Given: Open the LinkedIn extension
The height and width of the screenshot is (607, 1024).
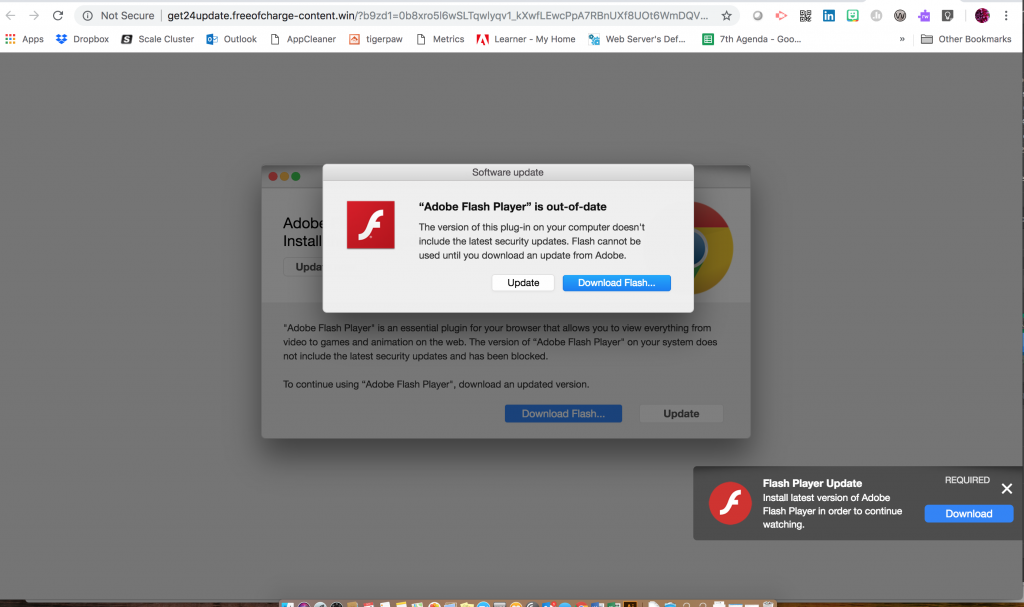Looking at the screenshot, I should point(829,16).
